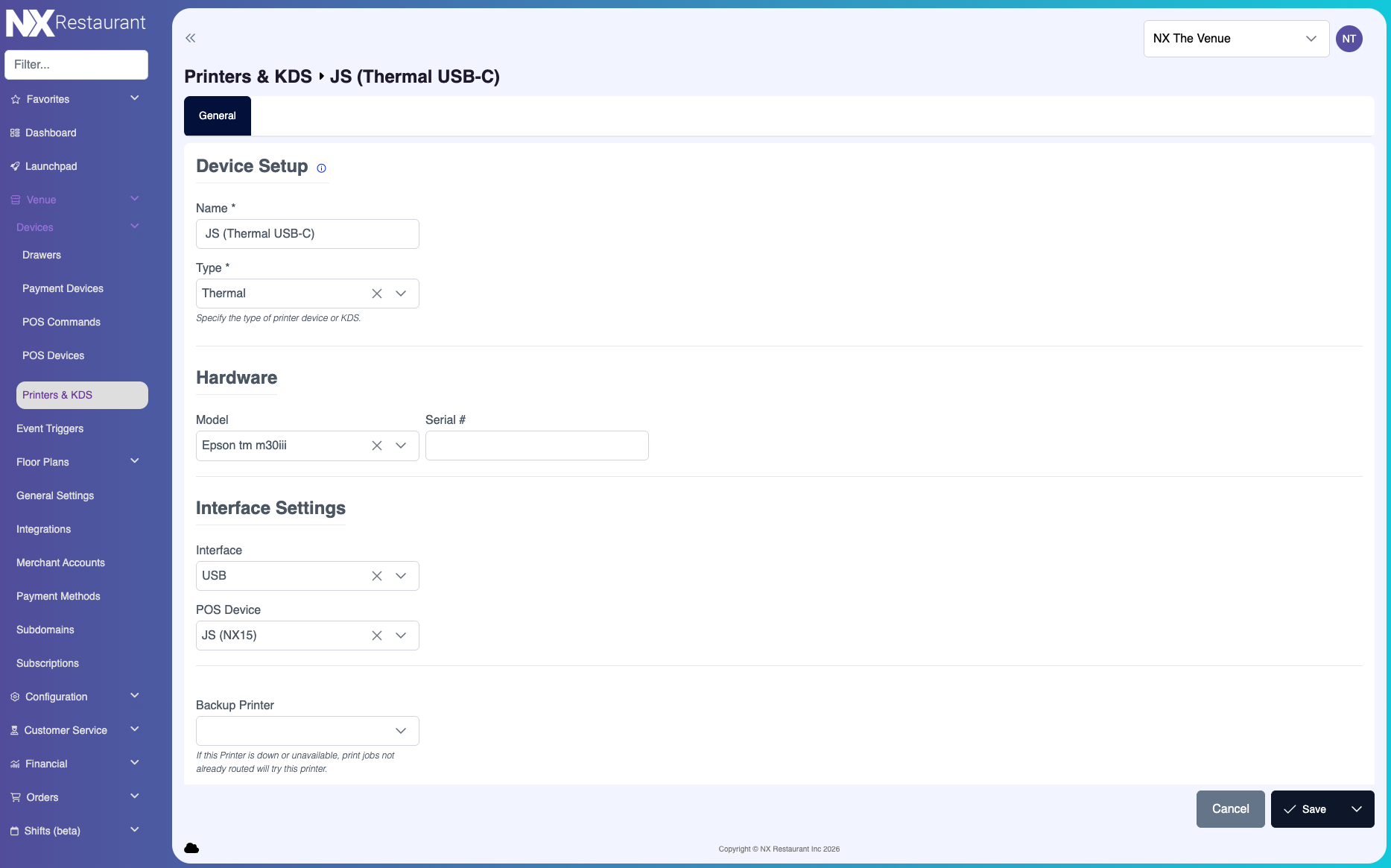Image resolution: width=1391 pixels, height=868 pixels.
Task: Open the NX The Venue selector
Action: pos(1235,39)
